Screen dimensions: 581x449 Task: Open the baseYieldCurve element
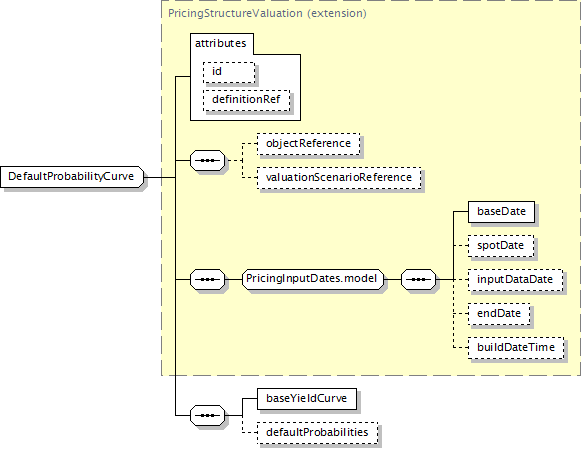pyautogui.click(x=307, y=399)
